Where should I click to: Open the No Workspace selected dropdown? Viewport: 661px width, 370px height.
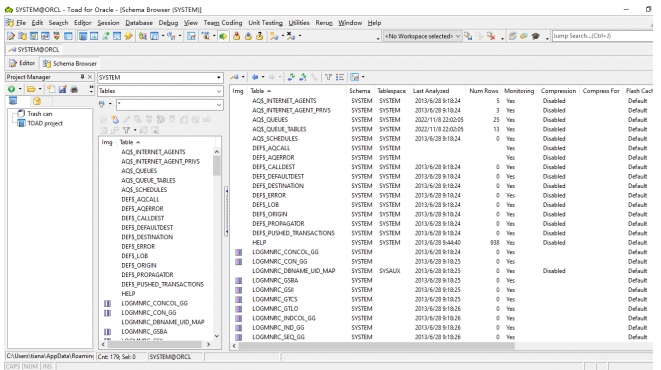click(458, 36)
